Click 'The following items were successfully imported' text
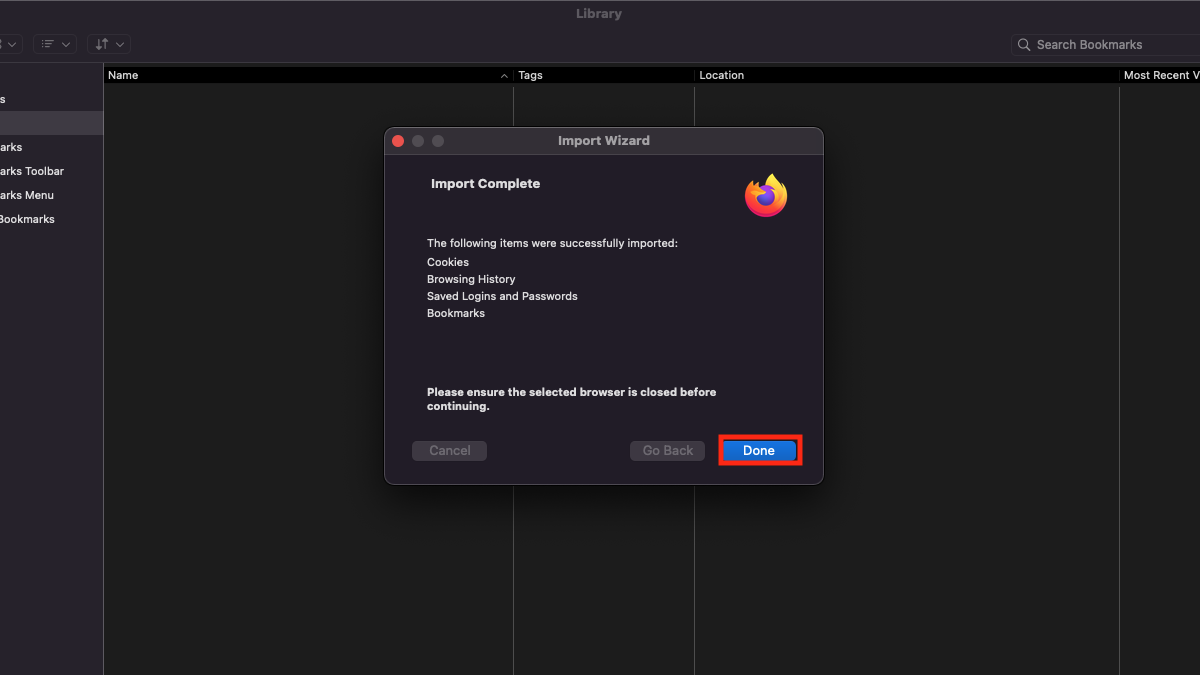Screen dimensions: 1200x675 552,243
